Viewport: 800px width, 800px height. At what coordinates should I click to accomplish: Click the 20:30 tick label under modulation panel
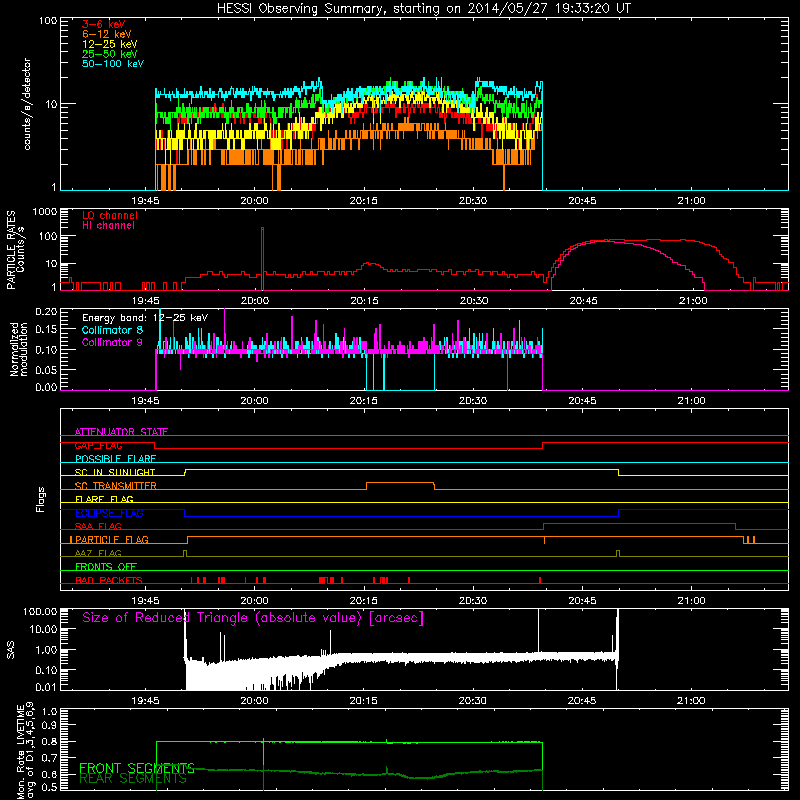tap(473, 401)
